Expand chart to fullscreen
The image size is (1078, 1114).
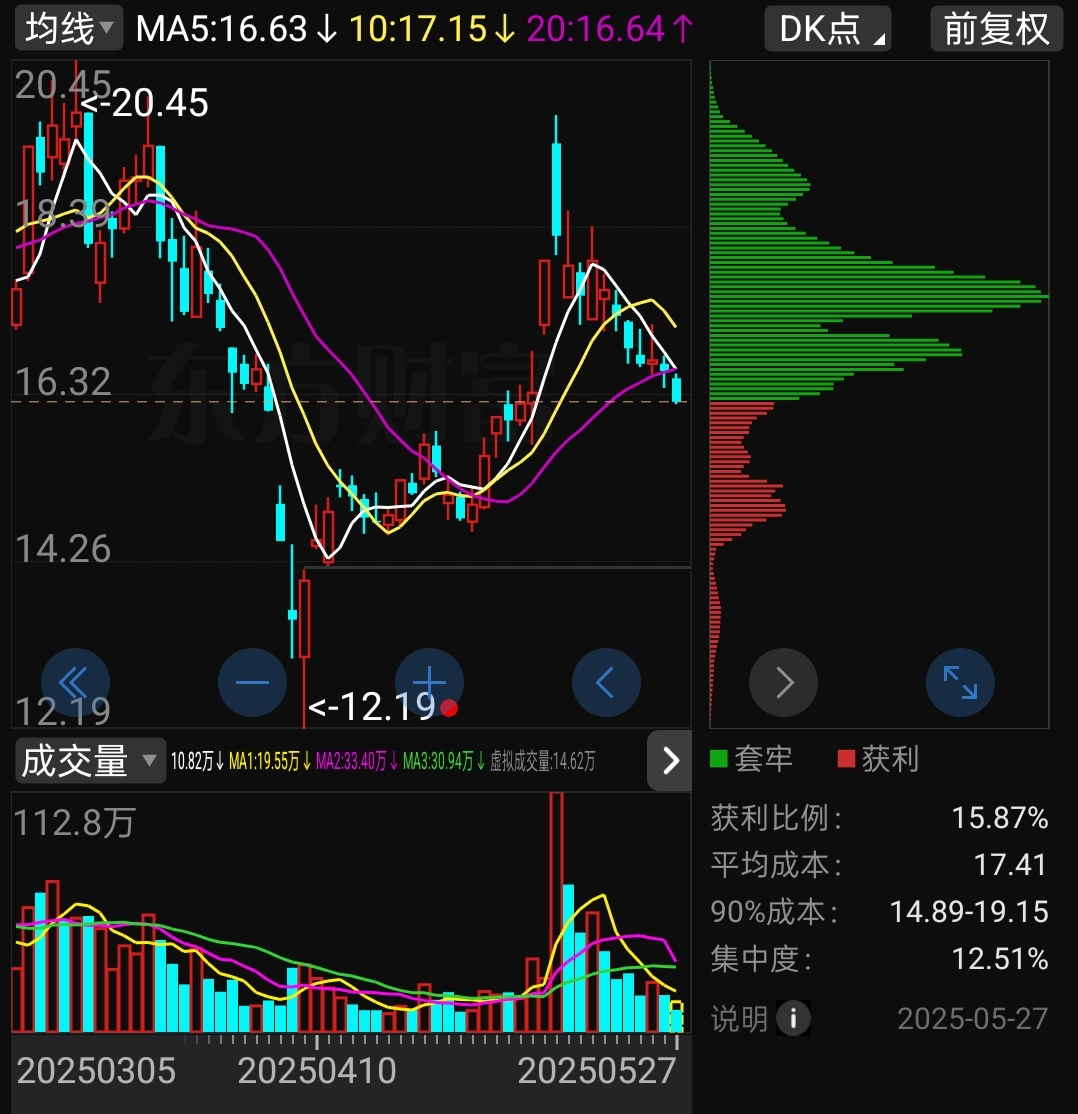click(x=960, y=683)
